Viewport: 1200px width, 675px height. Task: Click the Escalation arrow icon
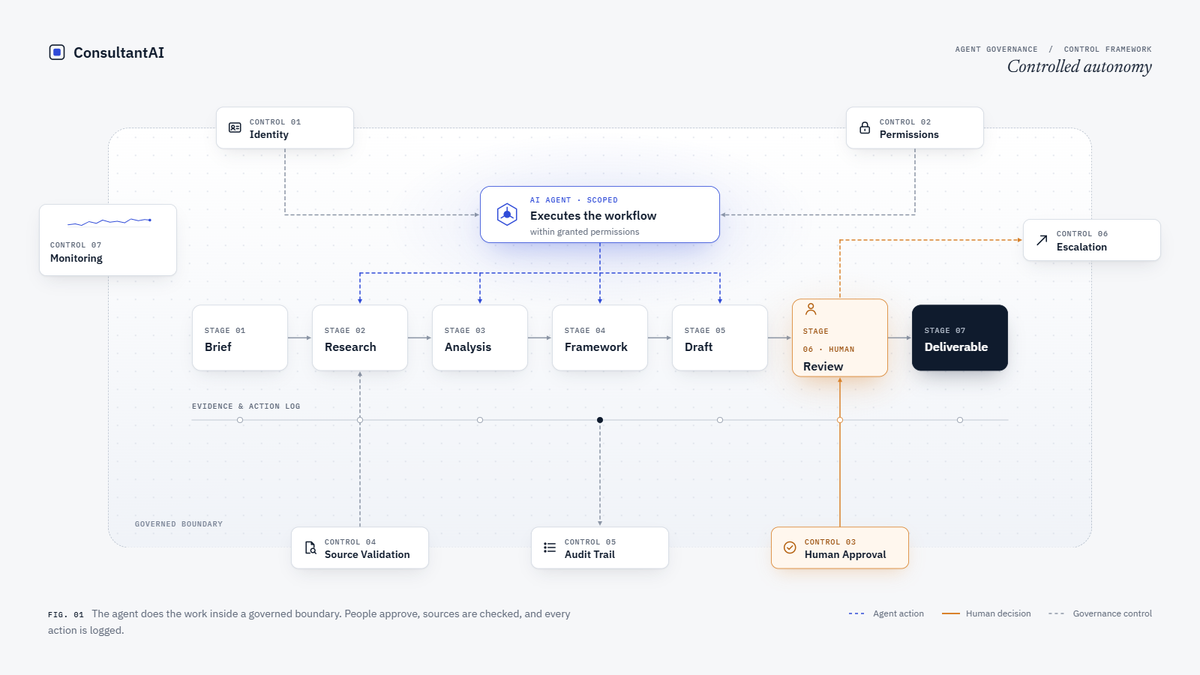pos(1042,240)
